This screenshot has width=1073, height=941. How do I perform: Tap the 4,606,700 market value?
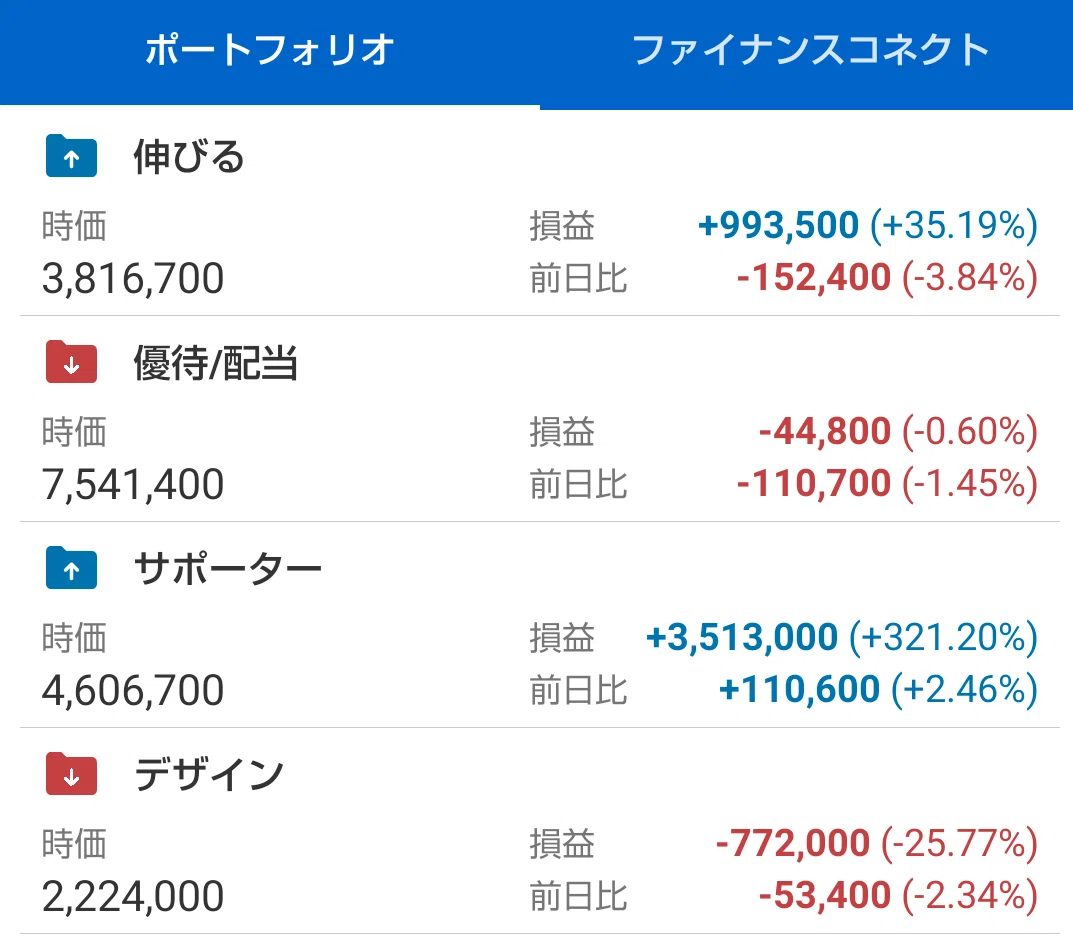[133, 690]
